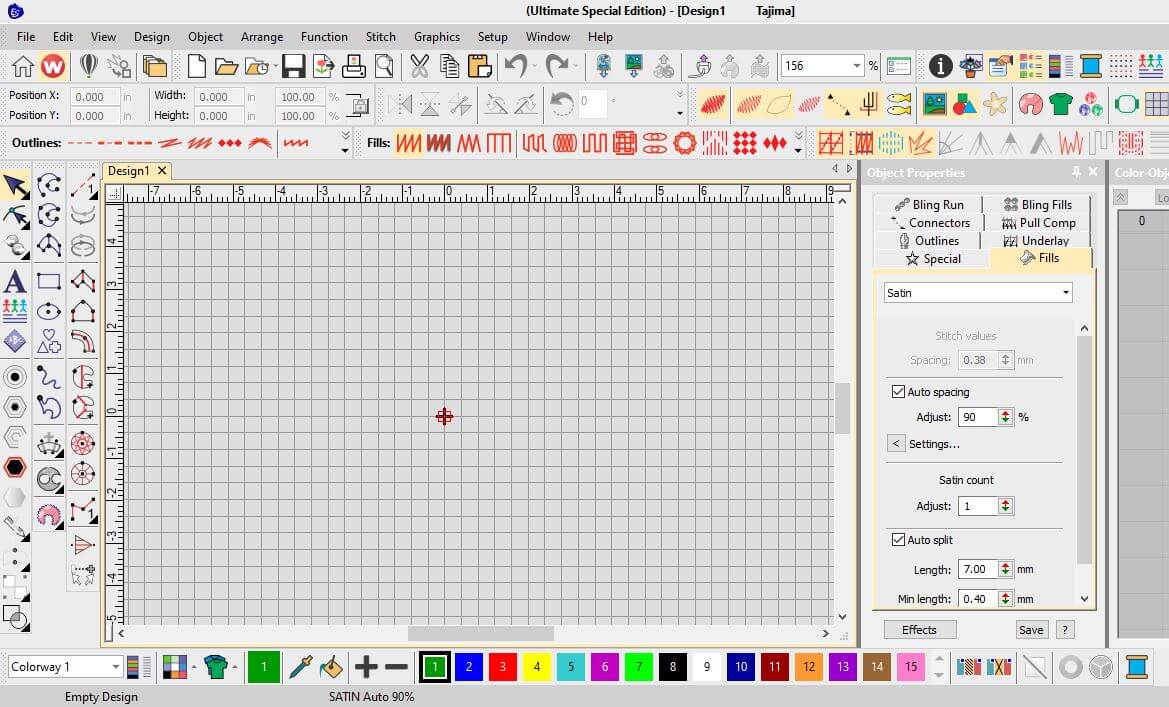Select the Lettering tool with letter A
The image size is (1169, 707).
(x=15, y=282)
